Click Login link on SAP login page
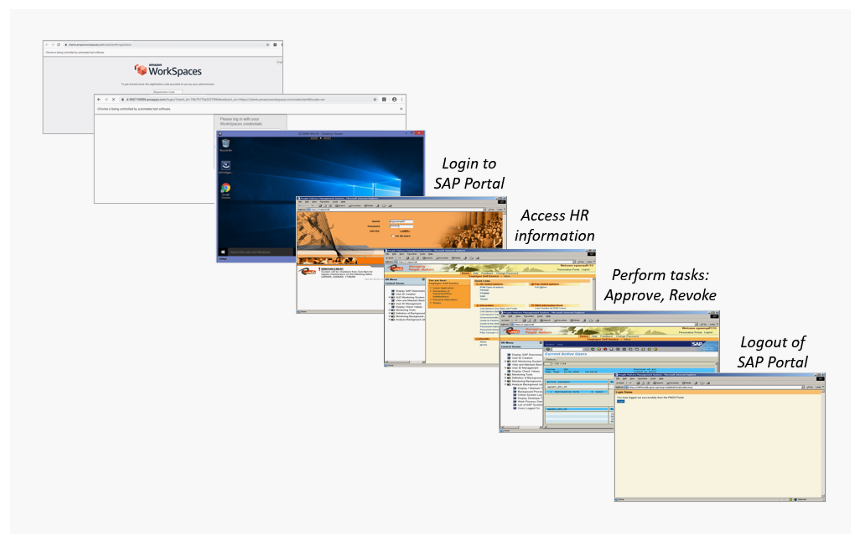Viewport: 861px width, 541px height. (x=405, y=231)
